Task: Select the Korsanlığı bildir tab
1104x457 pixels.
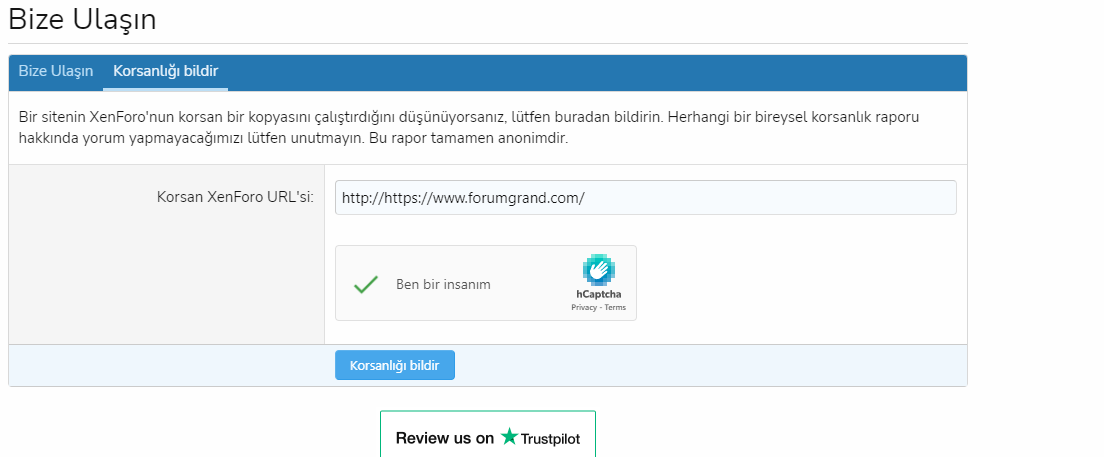Action: pyautogui.click(x=165, y=72)
